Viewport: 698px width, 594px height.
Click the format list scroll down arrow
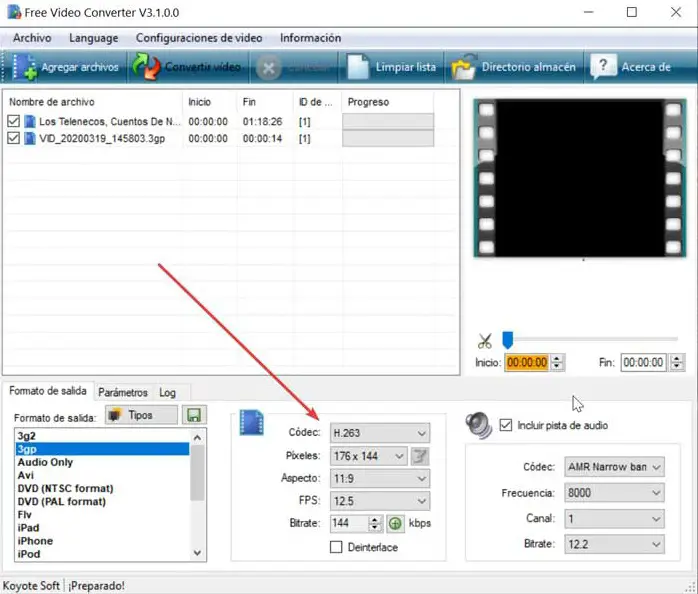[x=198, y=553]
